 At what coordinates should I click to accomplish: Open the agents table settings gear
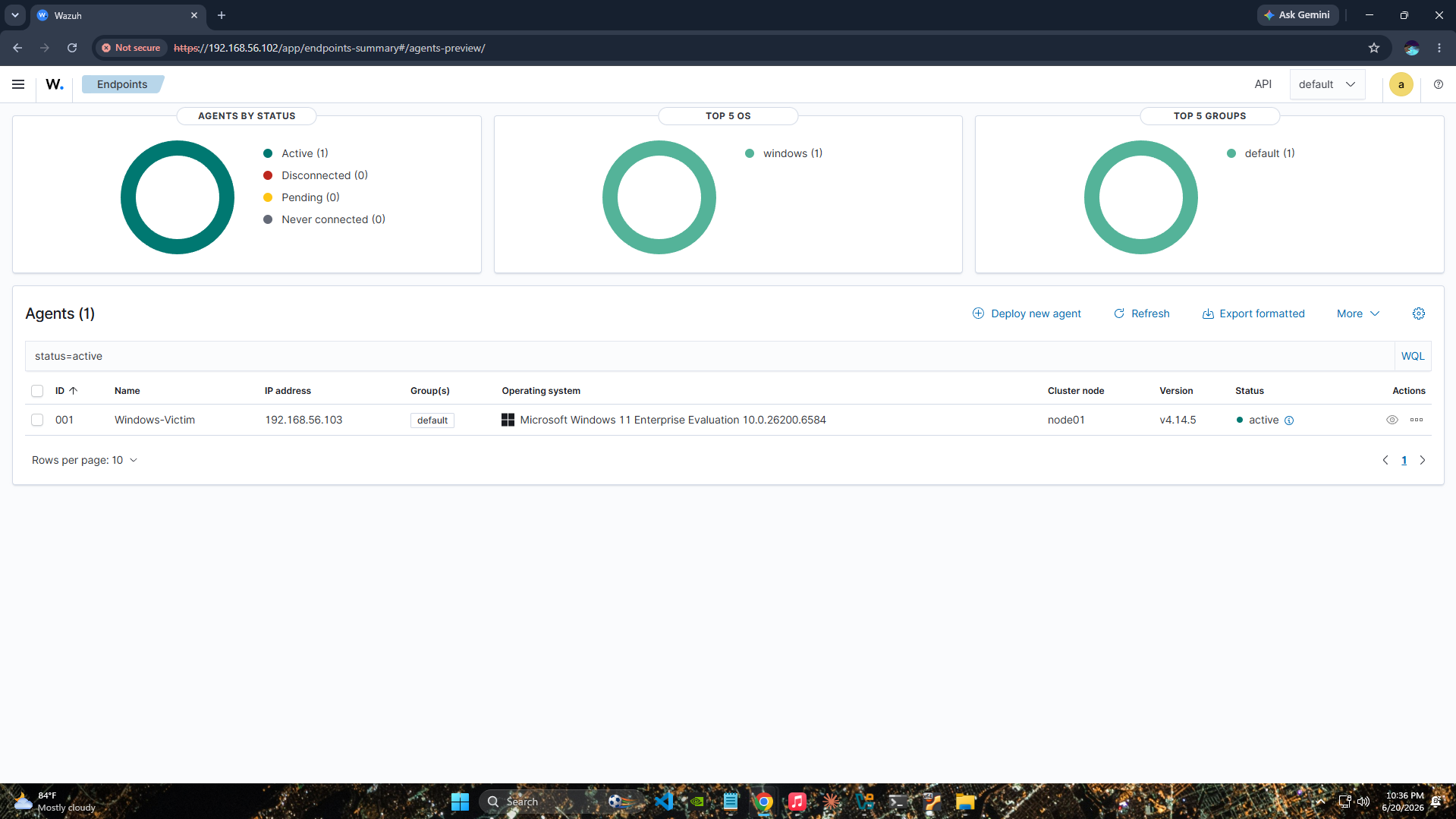[x=1418, y=313]
